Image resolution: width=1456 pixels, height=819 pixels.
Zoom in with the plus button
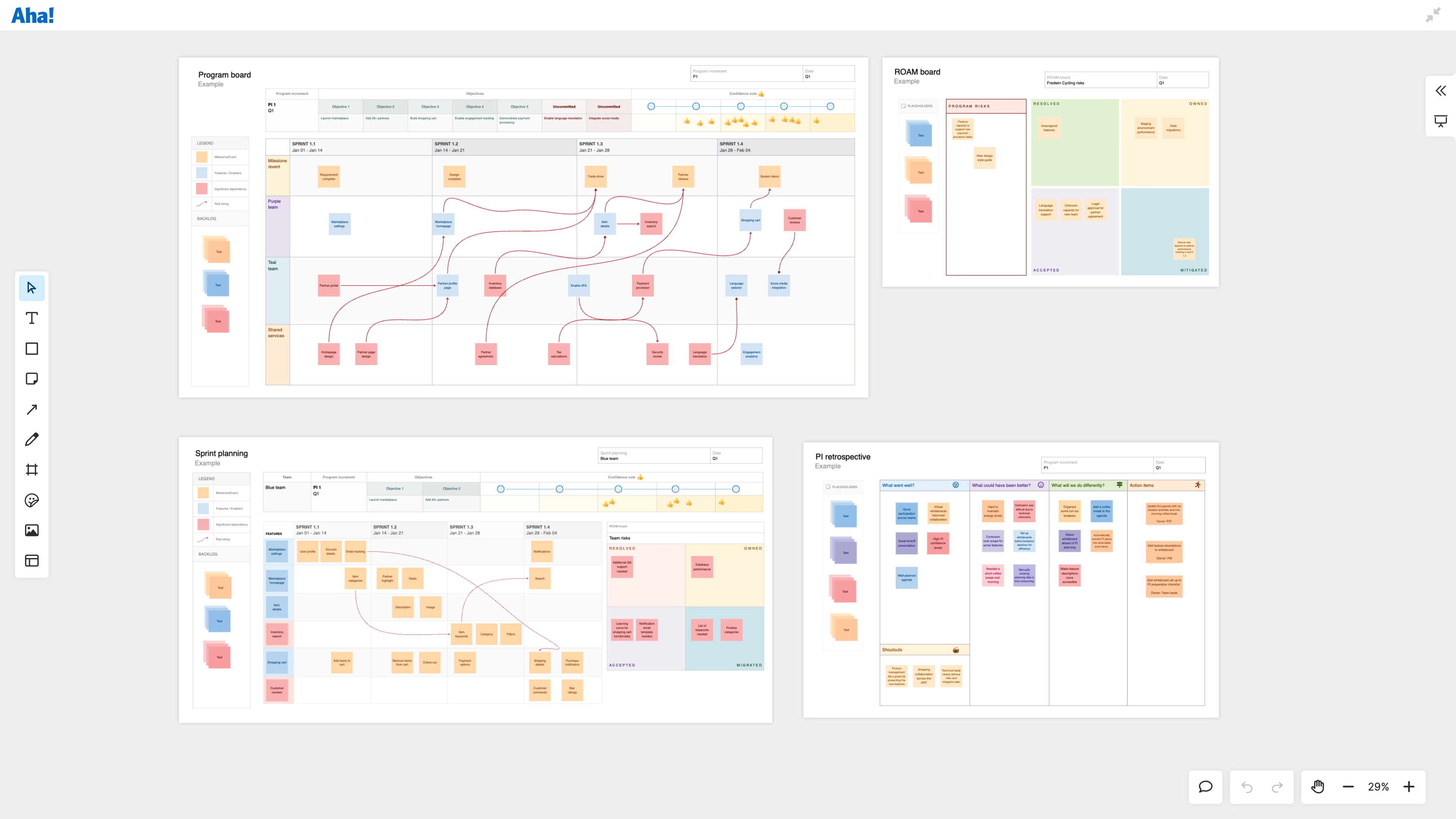point(1409,787)
